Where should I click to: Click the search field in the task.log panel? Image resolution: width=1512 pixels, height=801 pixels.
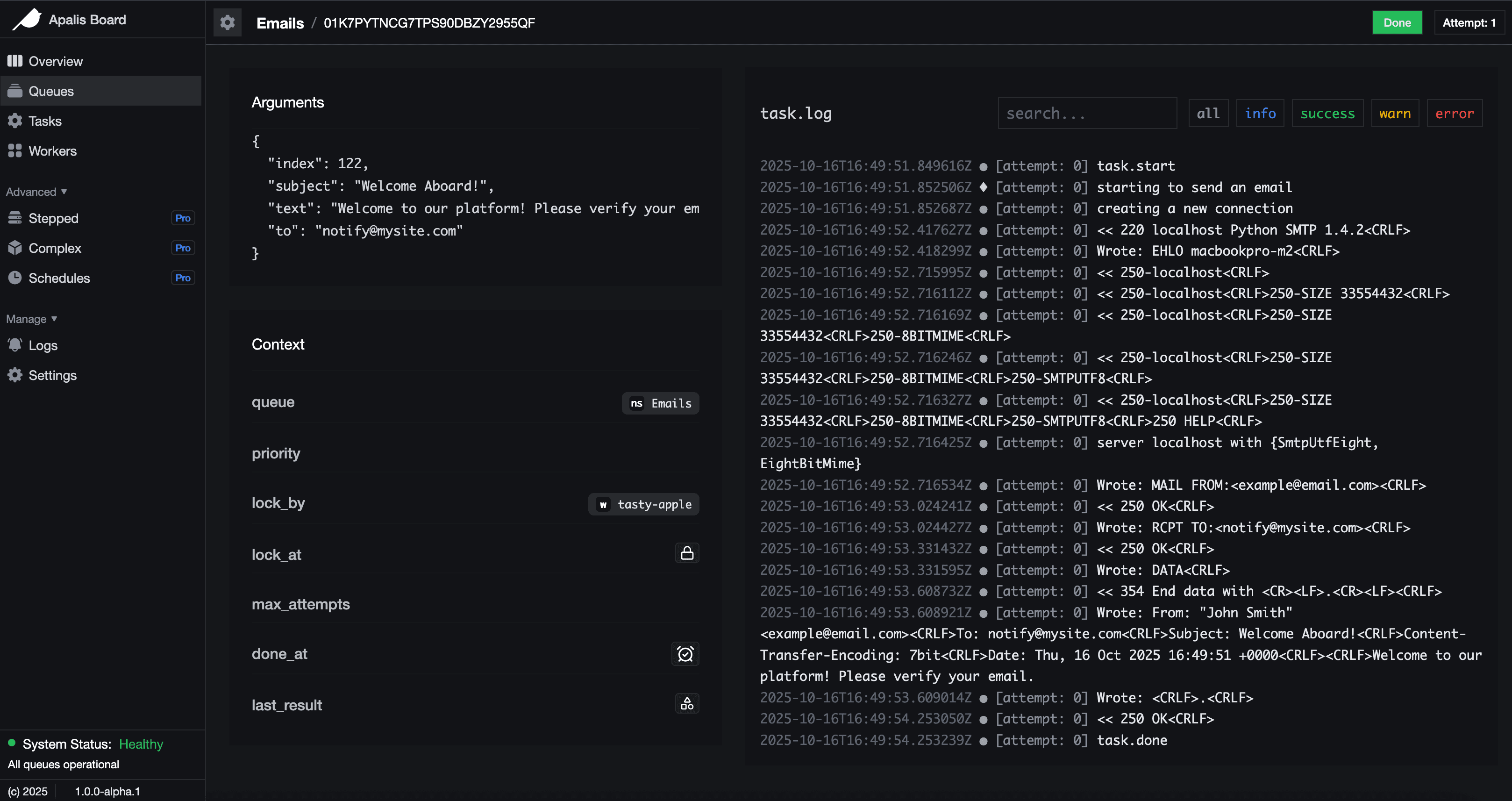(1087, 113)
